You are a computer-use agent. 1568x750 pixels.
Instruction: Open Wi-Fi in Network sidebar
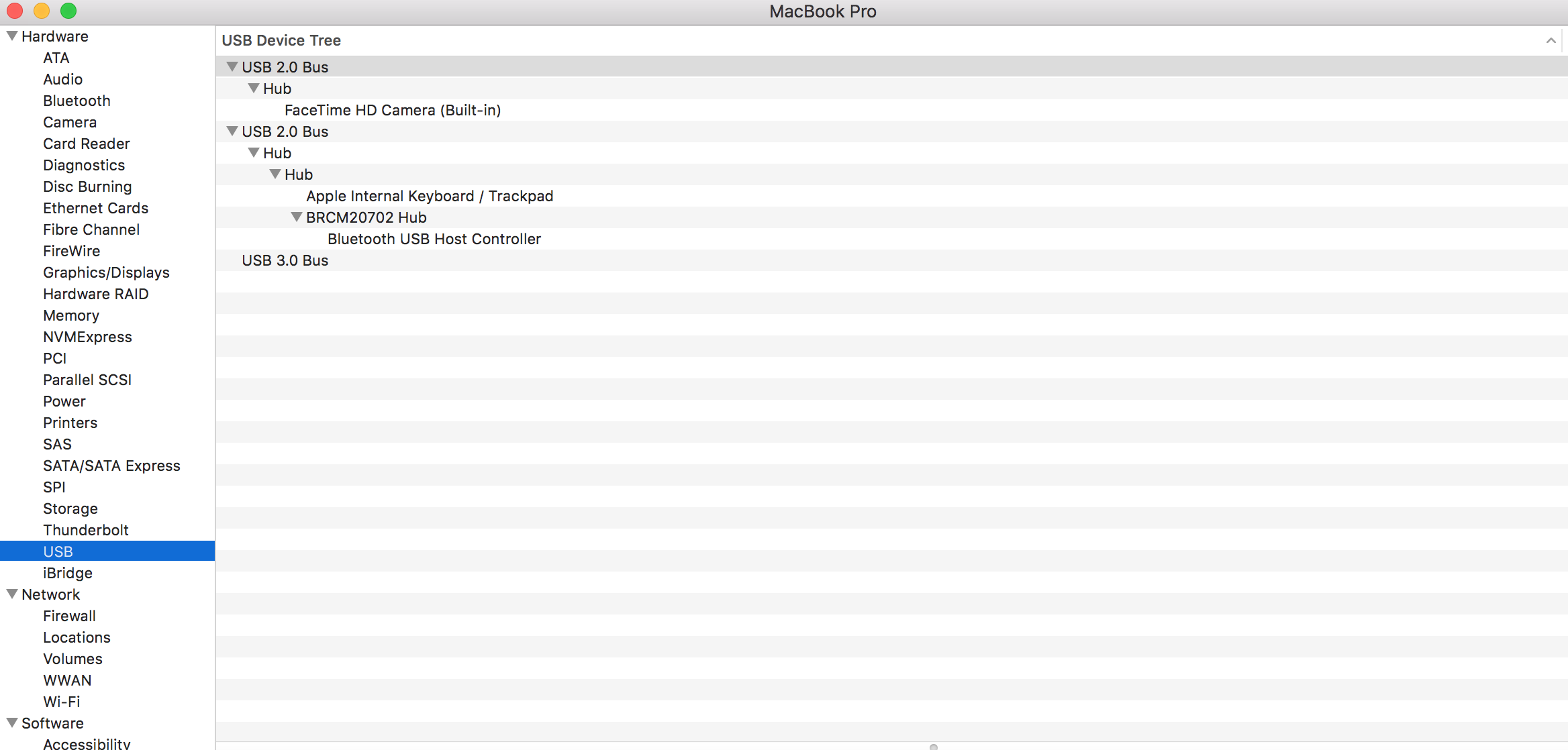pos(61,701)
